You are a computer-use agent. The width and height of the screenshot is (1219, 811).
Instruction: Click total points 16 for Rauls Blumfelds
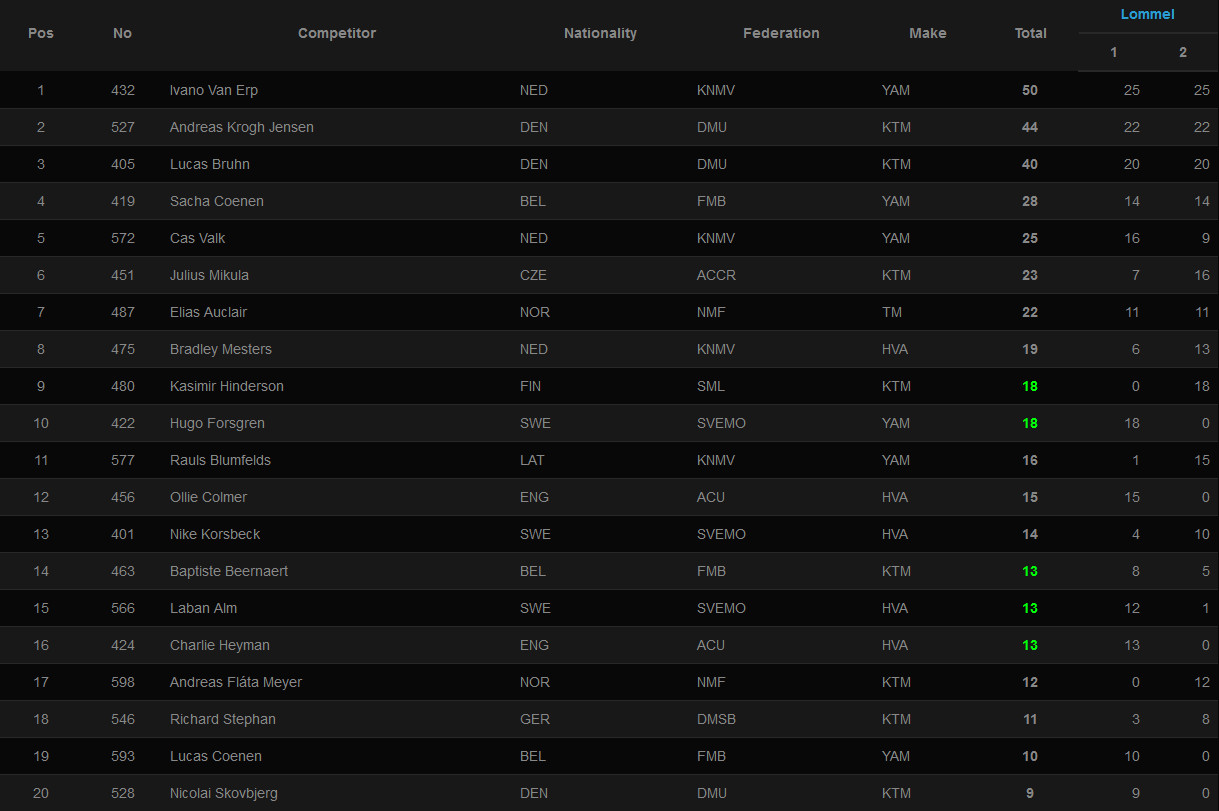(x=1030, y=460)
